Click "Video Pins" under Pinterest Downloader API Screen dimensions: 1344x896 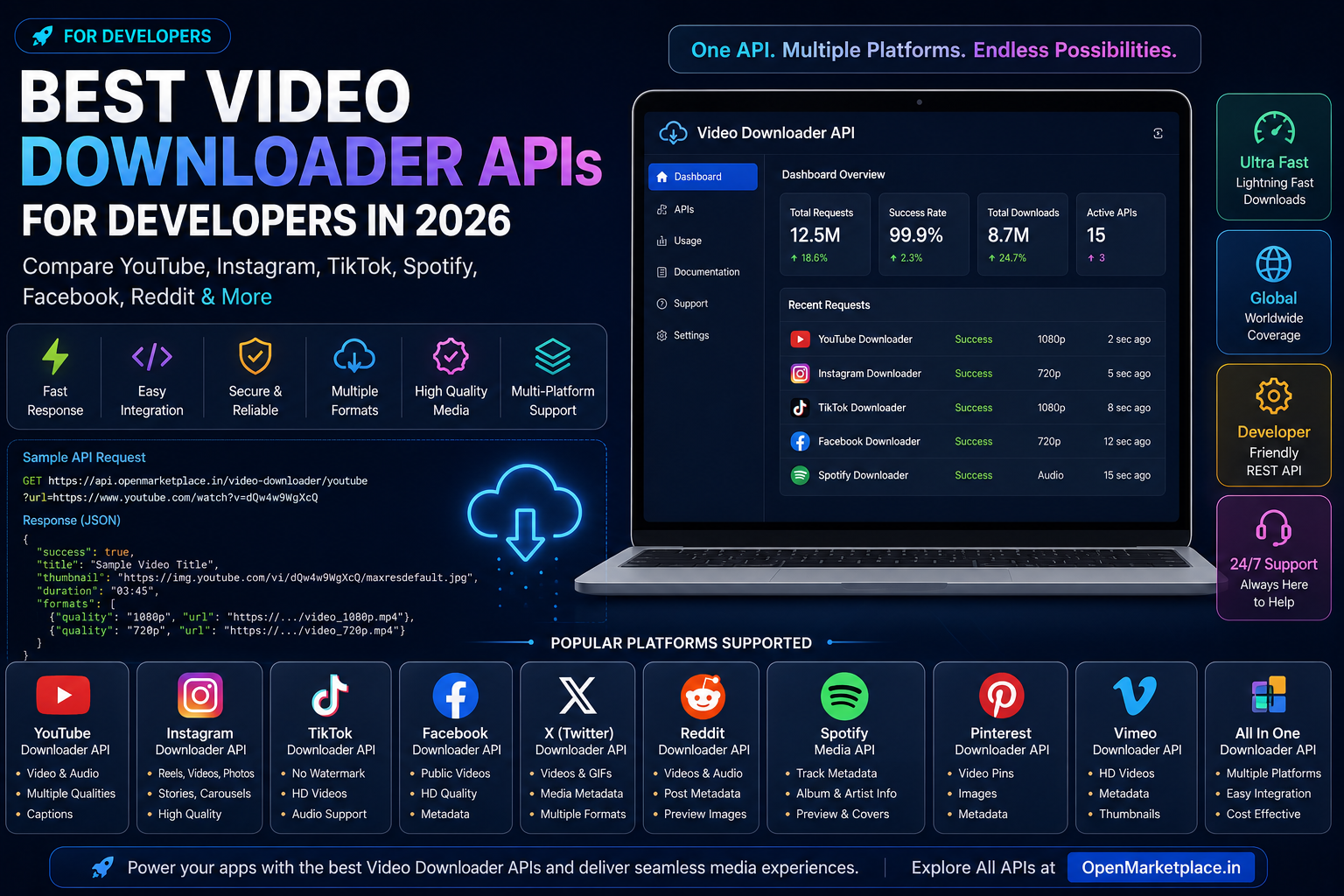pyautogui.click(x=986, y=773)
